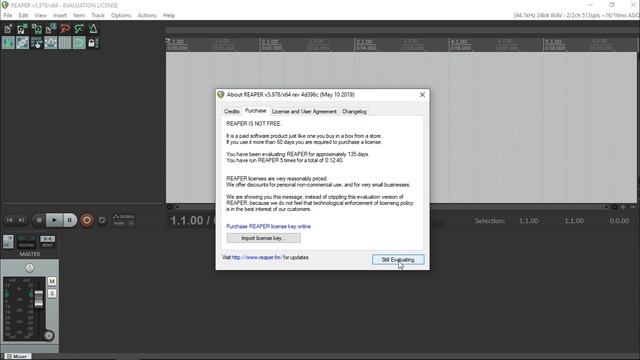Click the Open project toolbar icon
Screen dimensions: 640x360
[22, 29]
